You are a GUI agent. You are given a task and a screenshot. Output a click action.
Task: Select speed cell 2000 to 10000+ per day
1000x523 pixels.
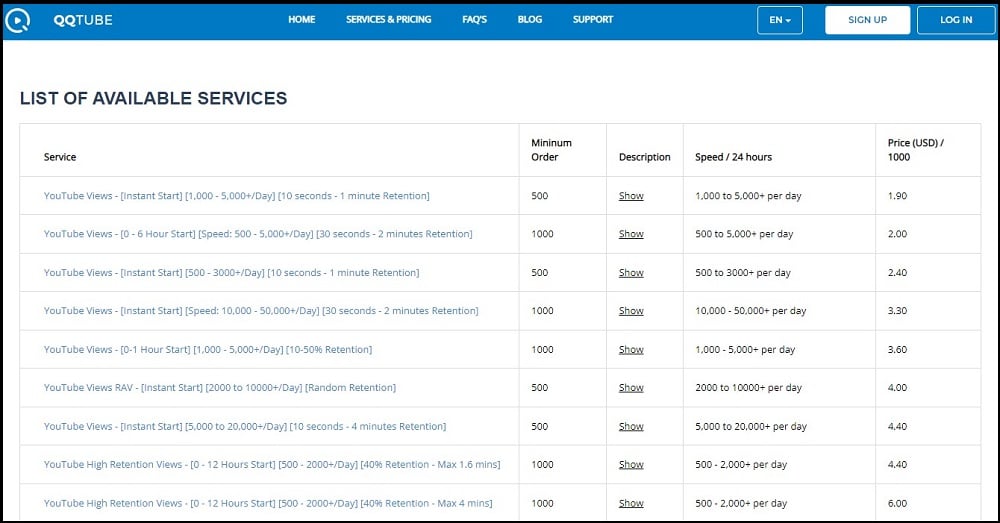click(748, 388)
